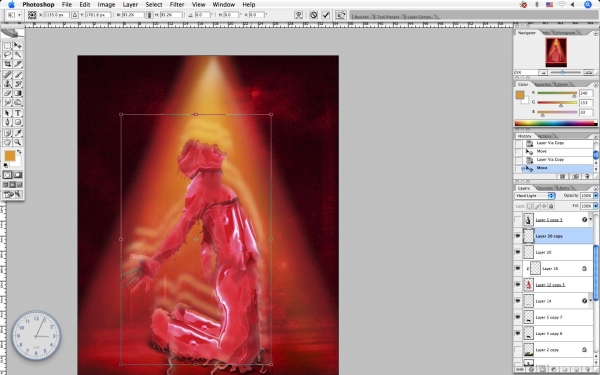Screen dimensions: 600x375
Task: Show hidden Layer 5 copy 3
Action: [x=518, y=220]
